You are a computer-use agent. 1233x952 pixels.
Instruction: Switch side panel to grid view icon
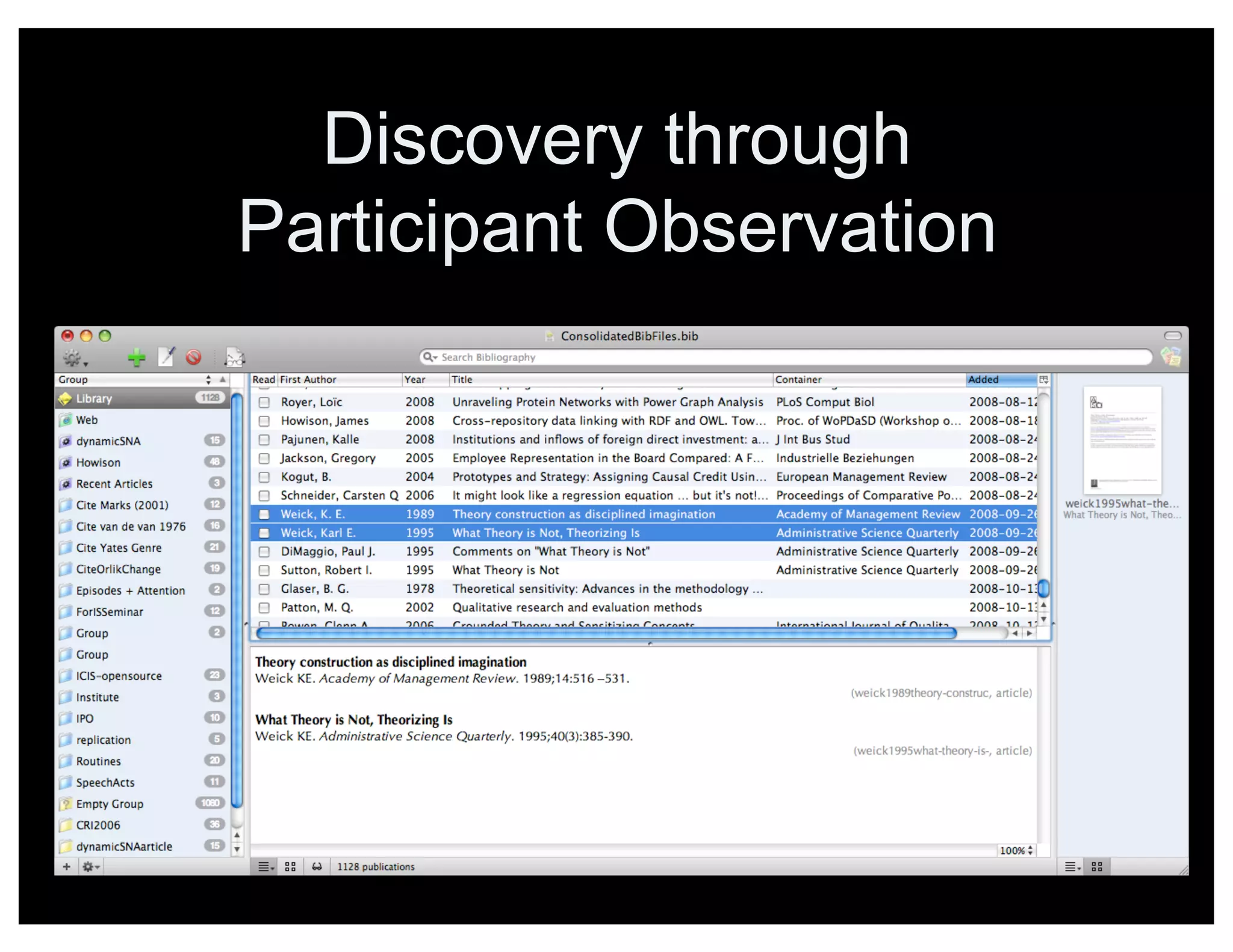pos(1097,867)
